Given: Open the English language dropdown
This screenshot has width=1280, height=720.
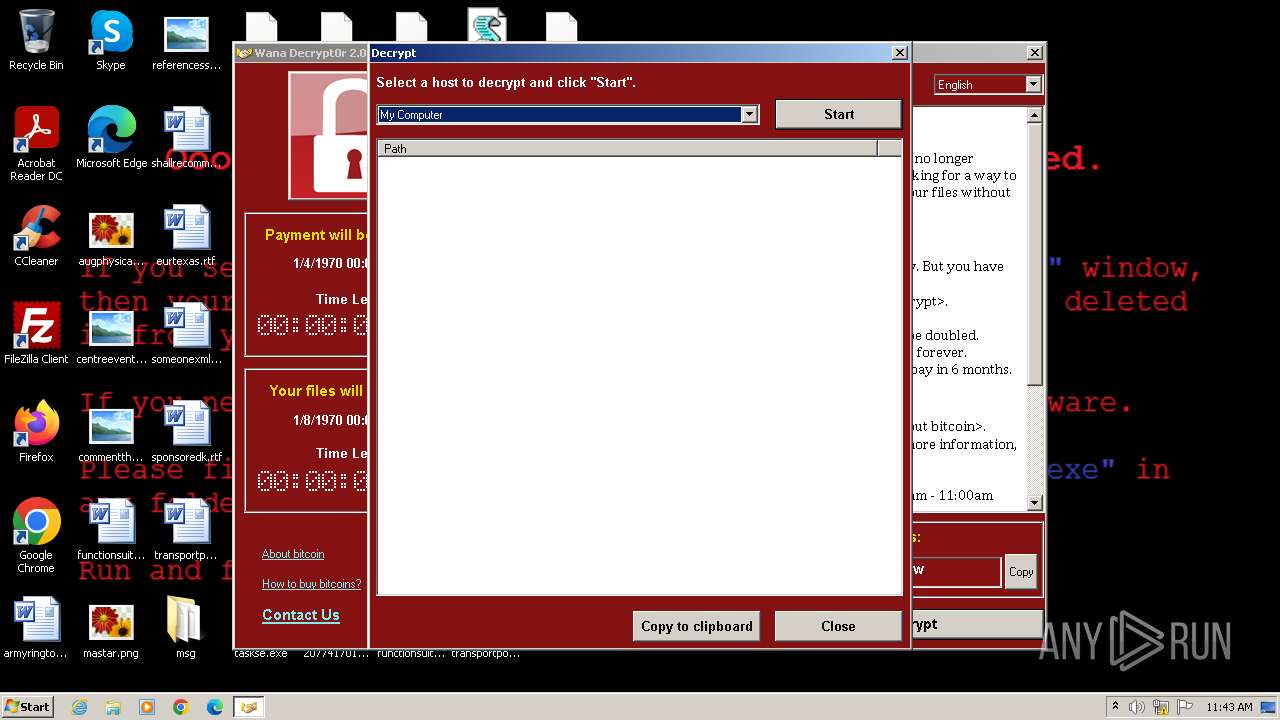Looking at the screenshot, I should click(x=1033, y=84).
